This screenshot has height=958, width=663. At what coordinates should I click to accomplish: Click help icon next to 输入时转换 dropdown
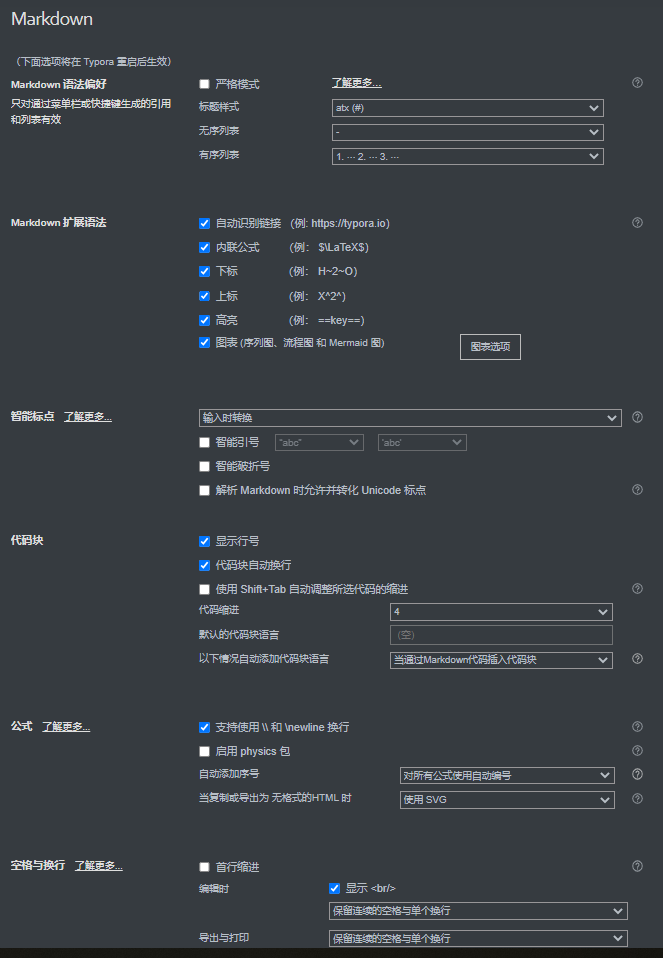[637, 417]
